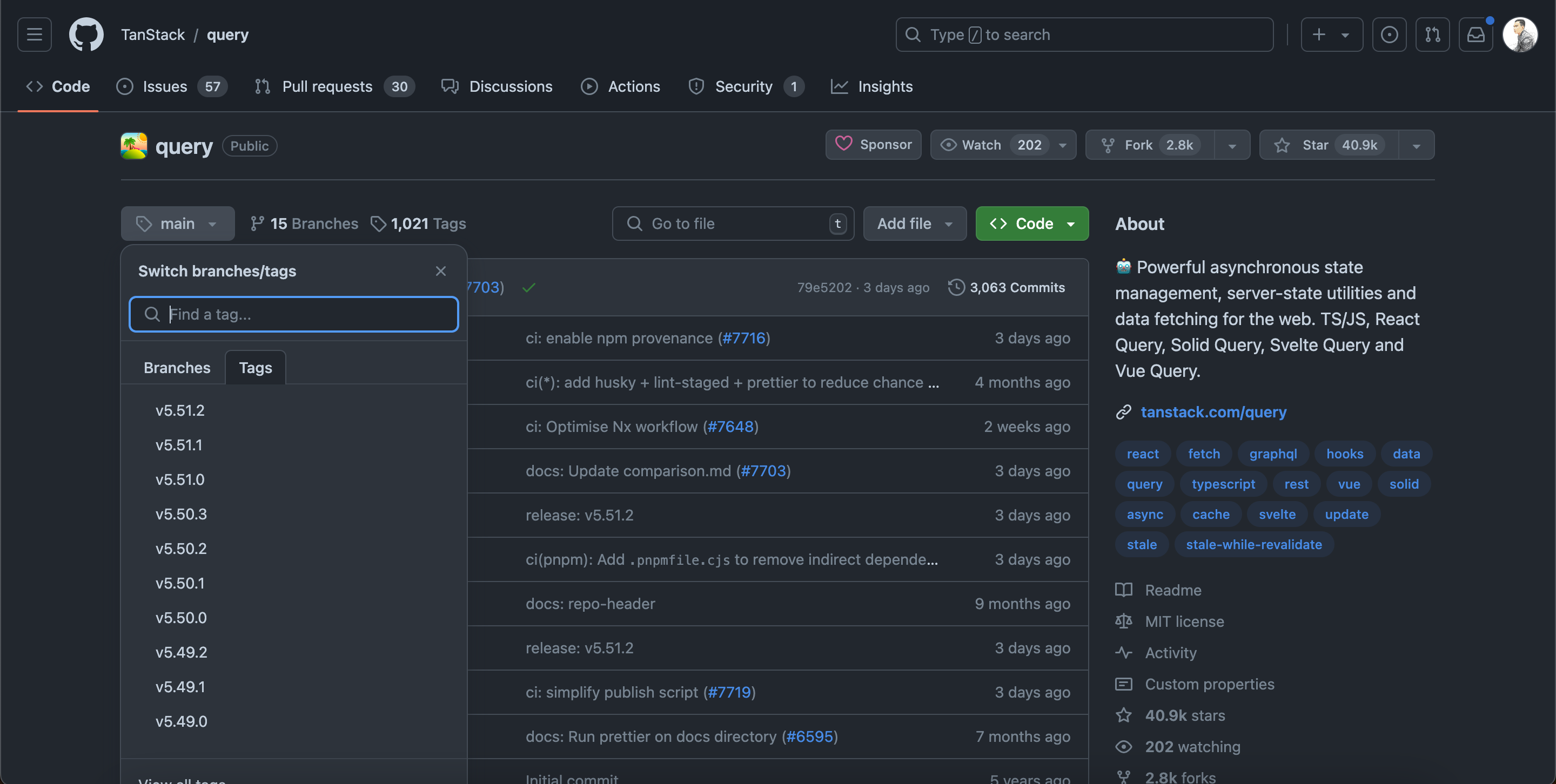Open the hamburger navigation menu
Image resolution: width=1556 pixels, height=784 pixels.
pos(35,35)
